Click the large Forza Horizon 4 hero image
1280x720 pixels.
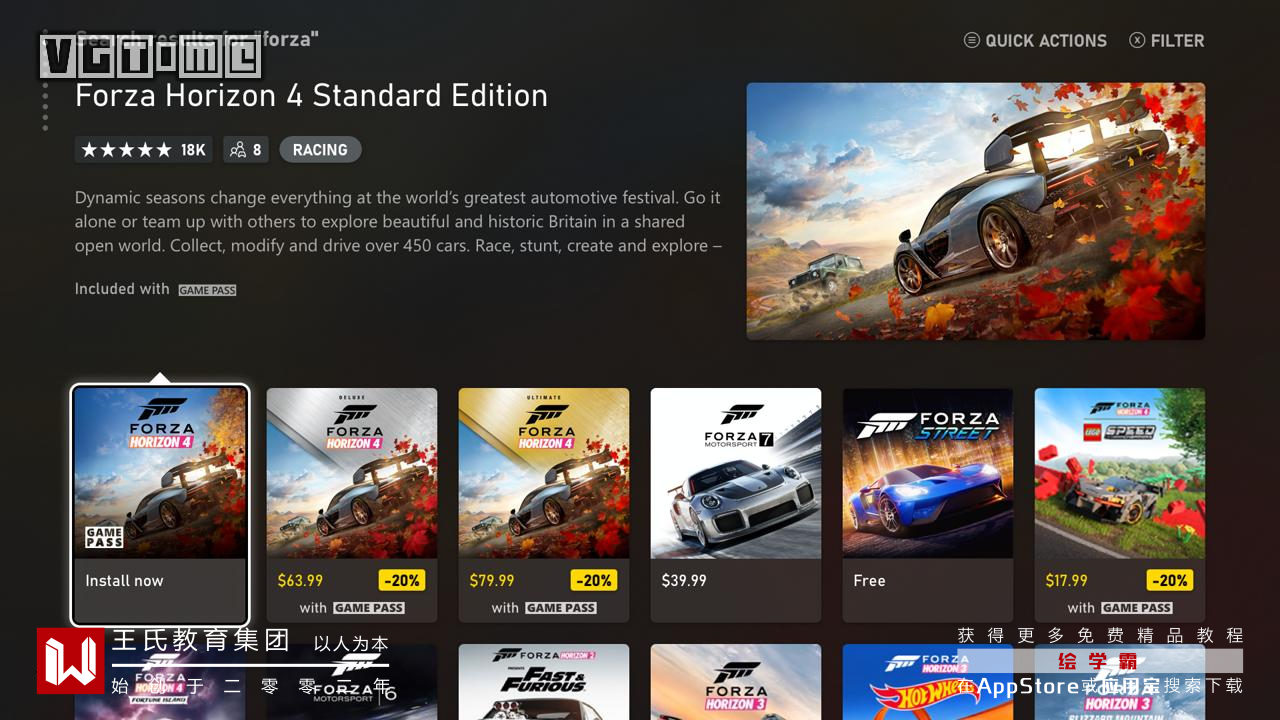pos(976,211)
